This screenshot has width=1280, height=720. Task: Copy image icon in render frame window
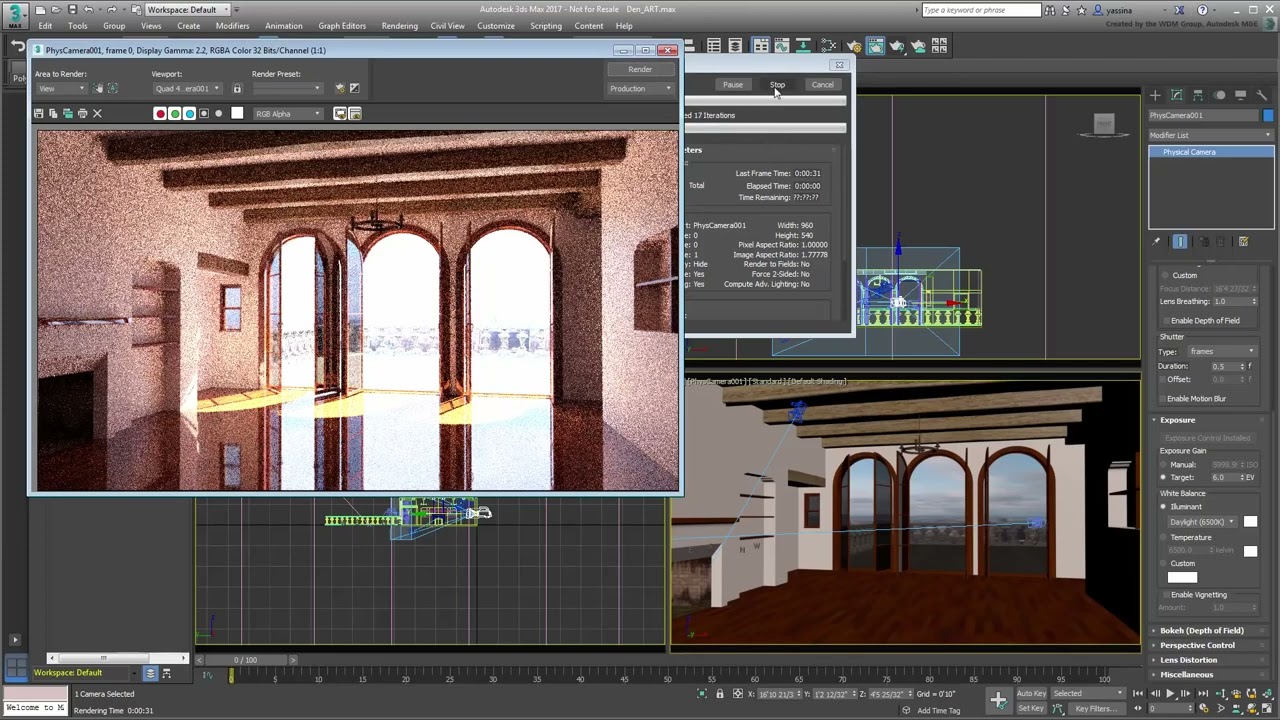point(53,113)
